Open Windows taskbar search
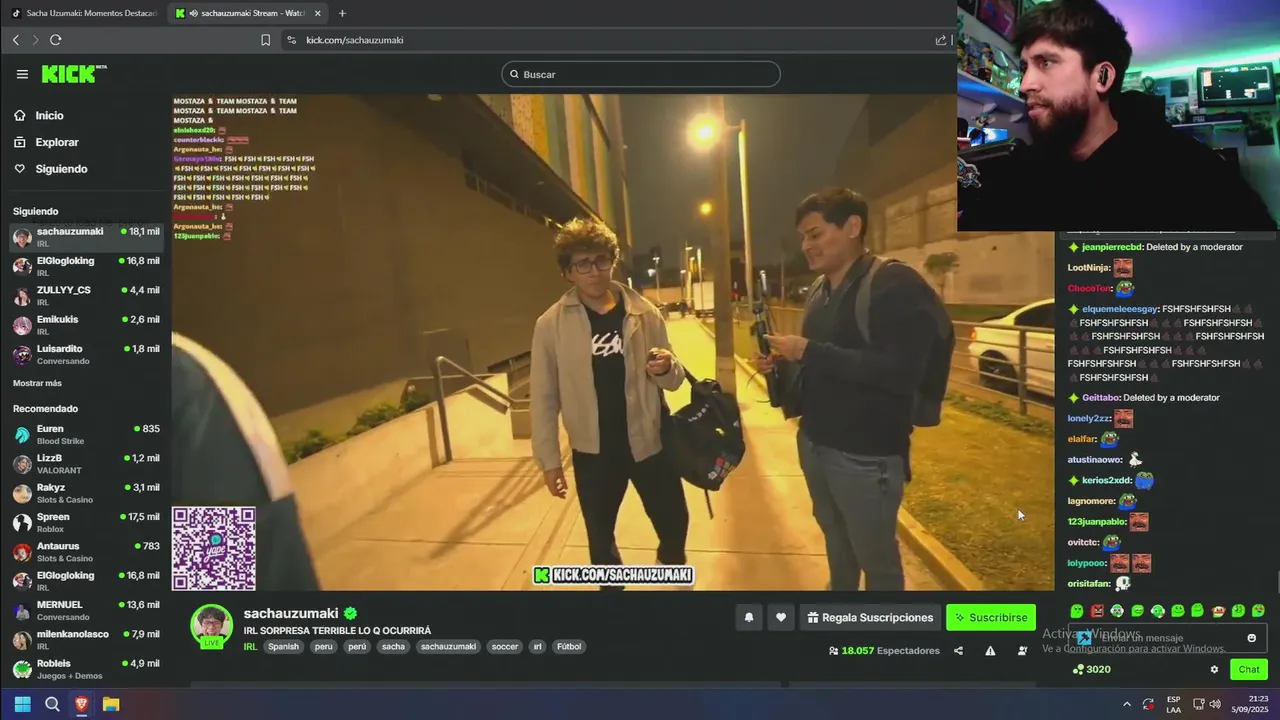This screenshot has height=720, width=1280. click(x=52, y=704)
